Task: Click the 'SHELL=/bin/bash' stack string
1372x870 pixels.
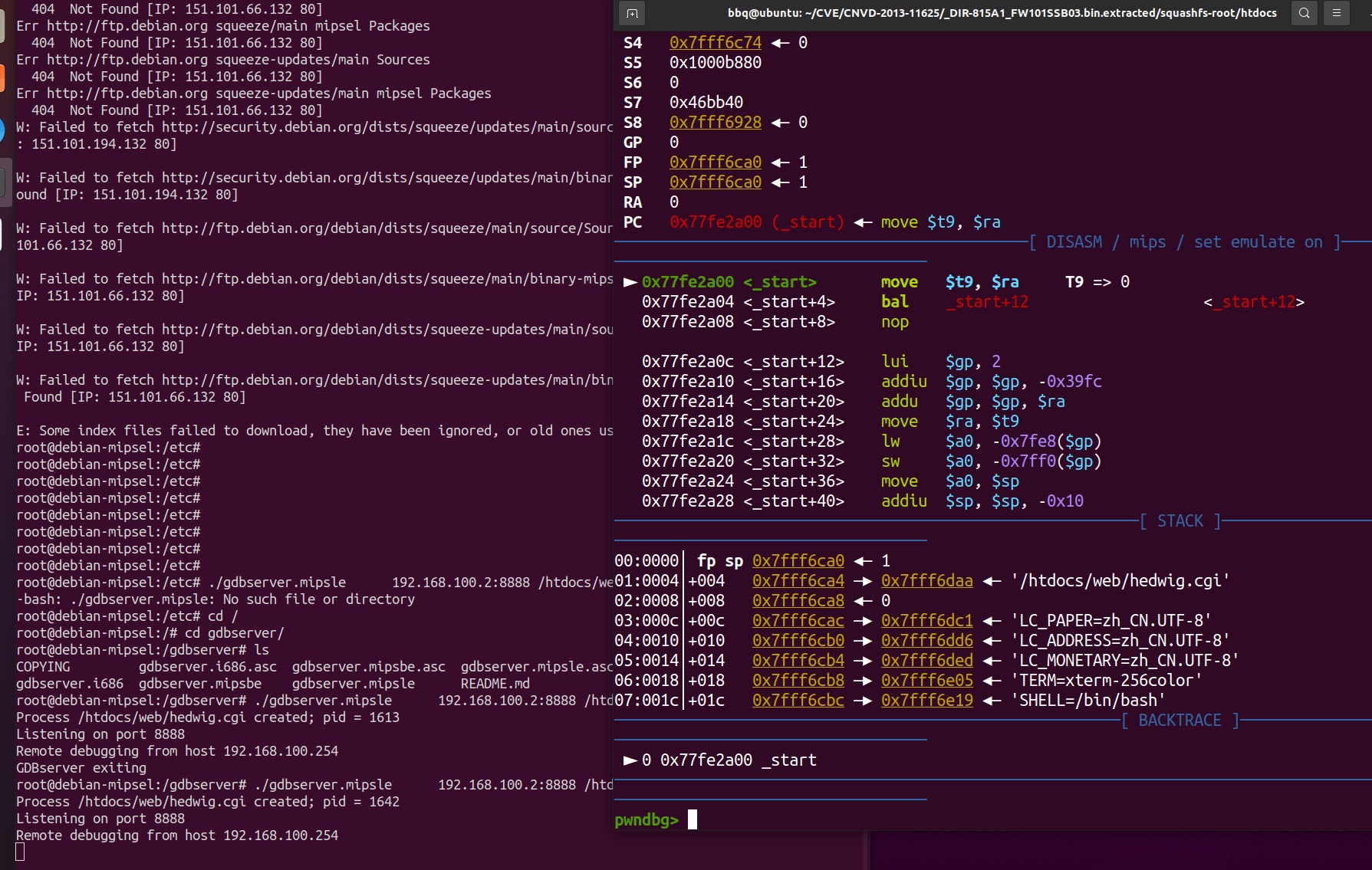Action: click(x=1088, y=701)
